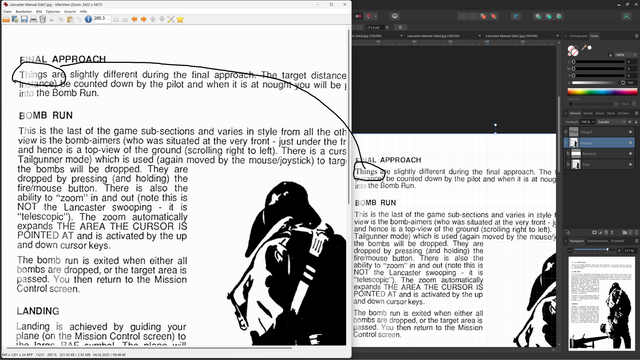This screenshot has width=640, height=360.
Task: Select the Rechteck layer row
Action: 599,153
